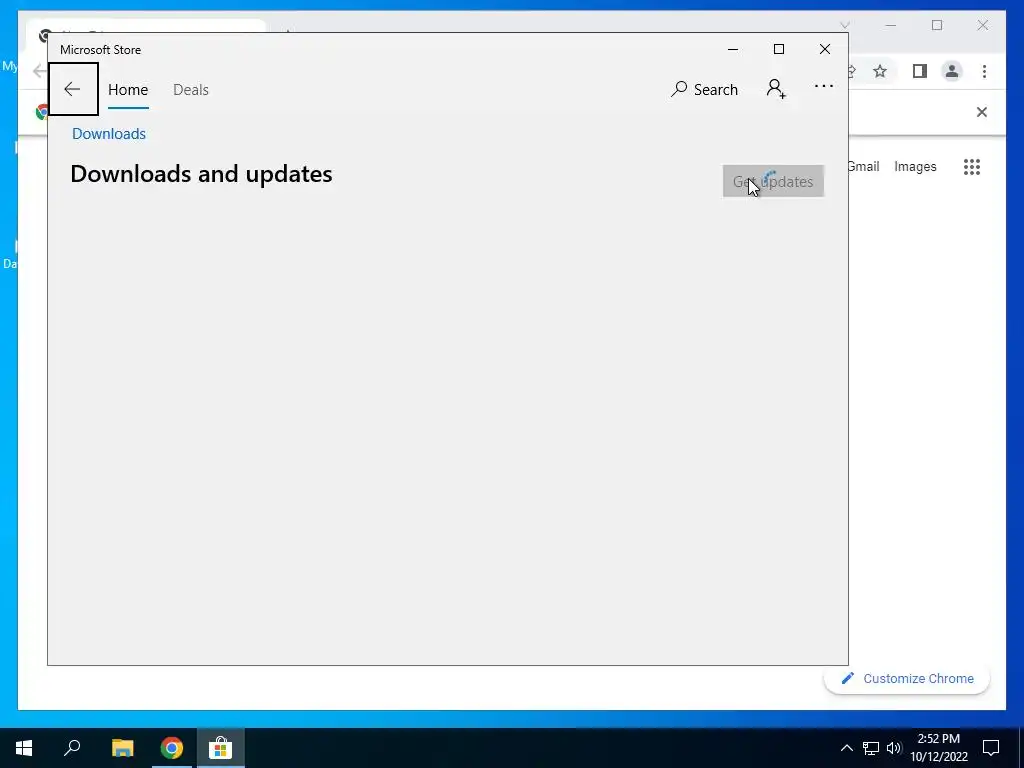The height and width of the screenshot is (768, 1024).
Task: Bookmark this page with Chrome's star icon
Action: click(880, 71)
